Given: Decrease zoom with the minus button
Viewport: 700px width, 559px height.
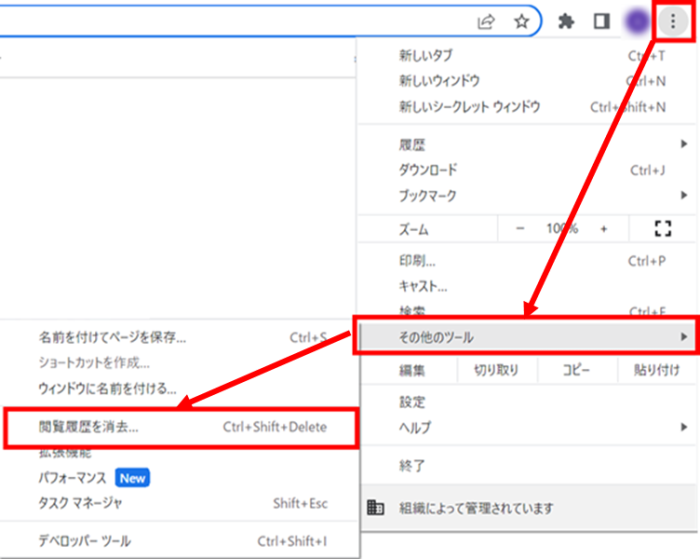Looking at the screenshot, I should coord(520,229).
